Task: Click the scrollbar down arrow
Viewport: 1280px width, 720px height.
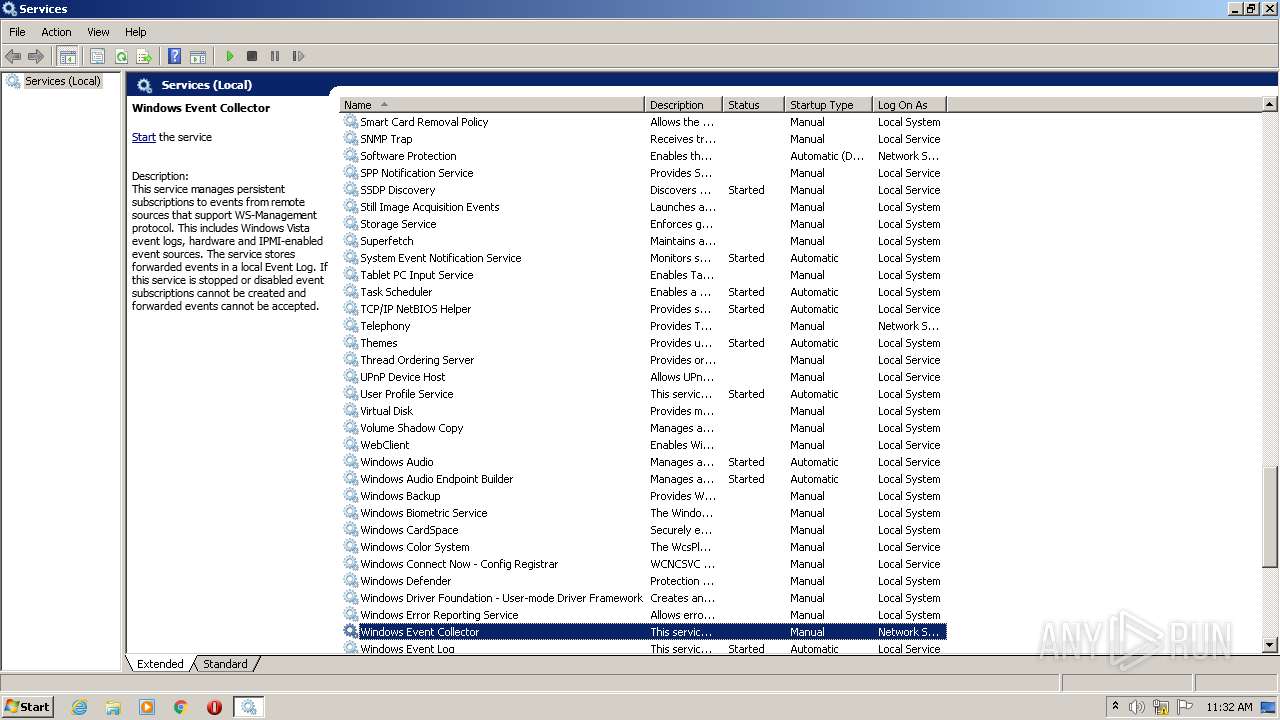Action: [1270, 645]
